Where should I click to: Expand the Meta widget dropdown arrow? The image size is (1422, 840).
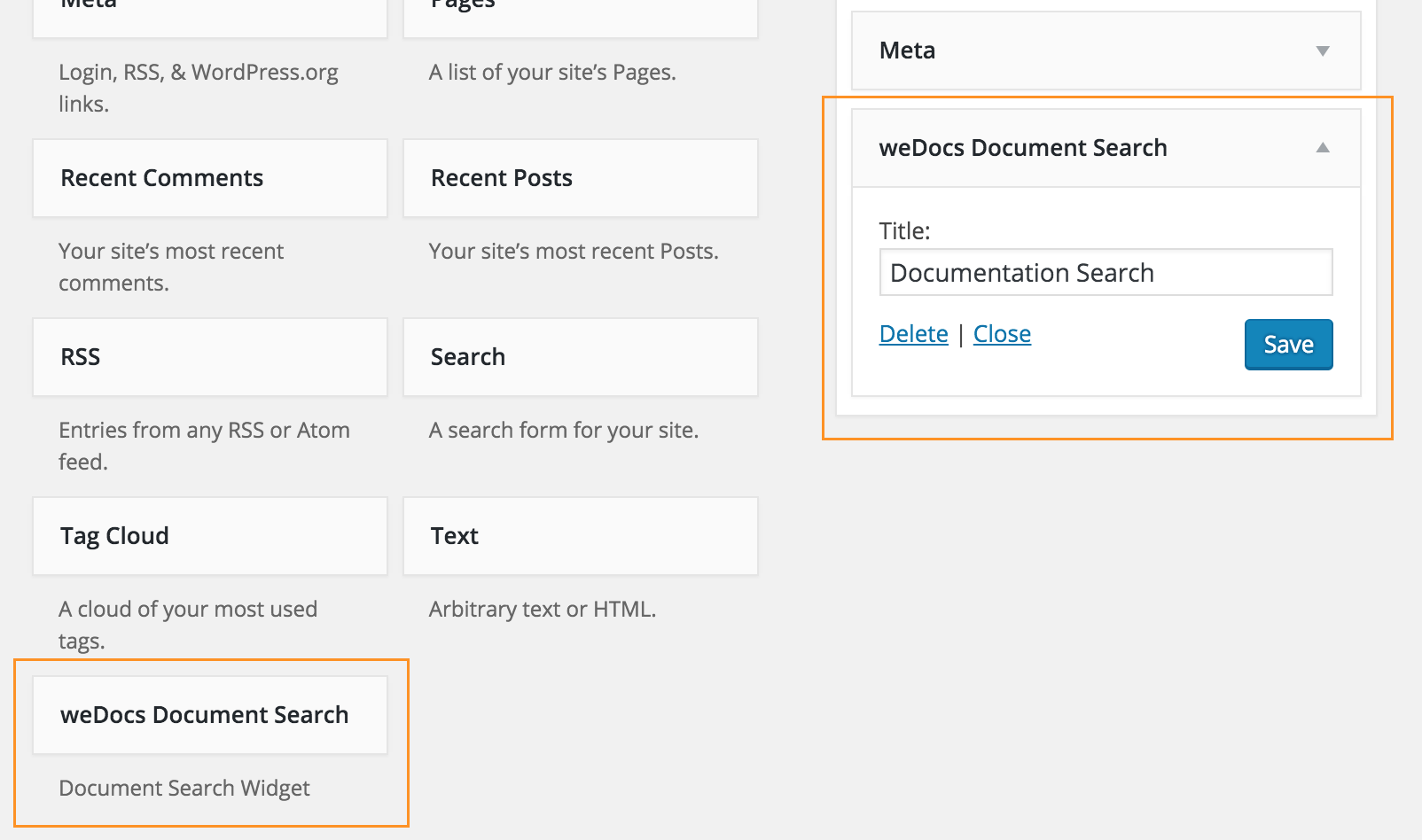1322,51
